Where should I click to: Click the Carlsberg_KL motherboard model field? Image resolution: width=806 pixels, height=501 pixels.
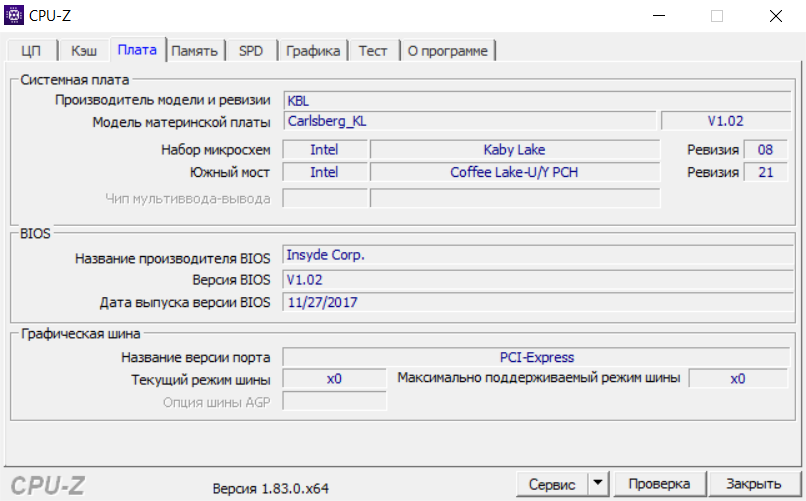point(469,121)
